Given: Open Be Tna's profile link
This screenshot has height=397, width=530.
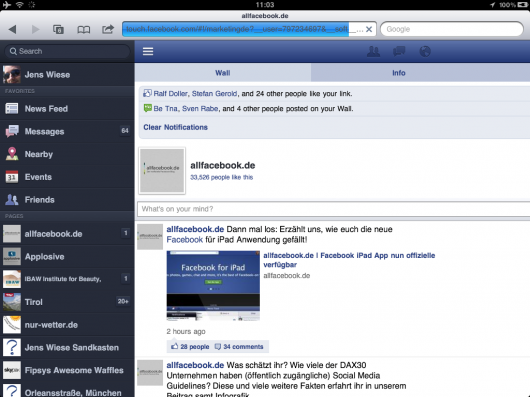Looking at the screenshot, I should pyautogui.click(x=165, y=108).
